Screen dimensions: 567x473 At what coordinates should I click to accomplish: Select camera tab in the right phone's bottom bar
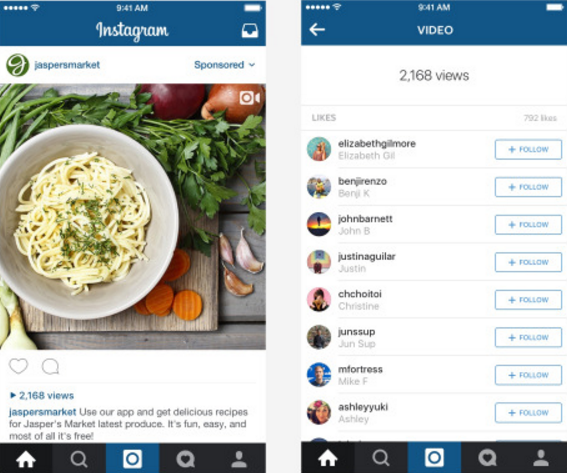pyautogui.click(x=434, y=458)
